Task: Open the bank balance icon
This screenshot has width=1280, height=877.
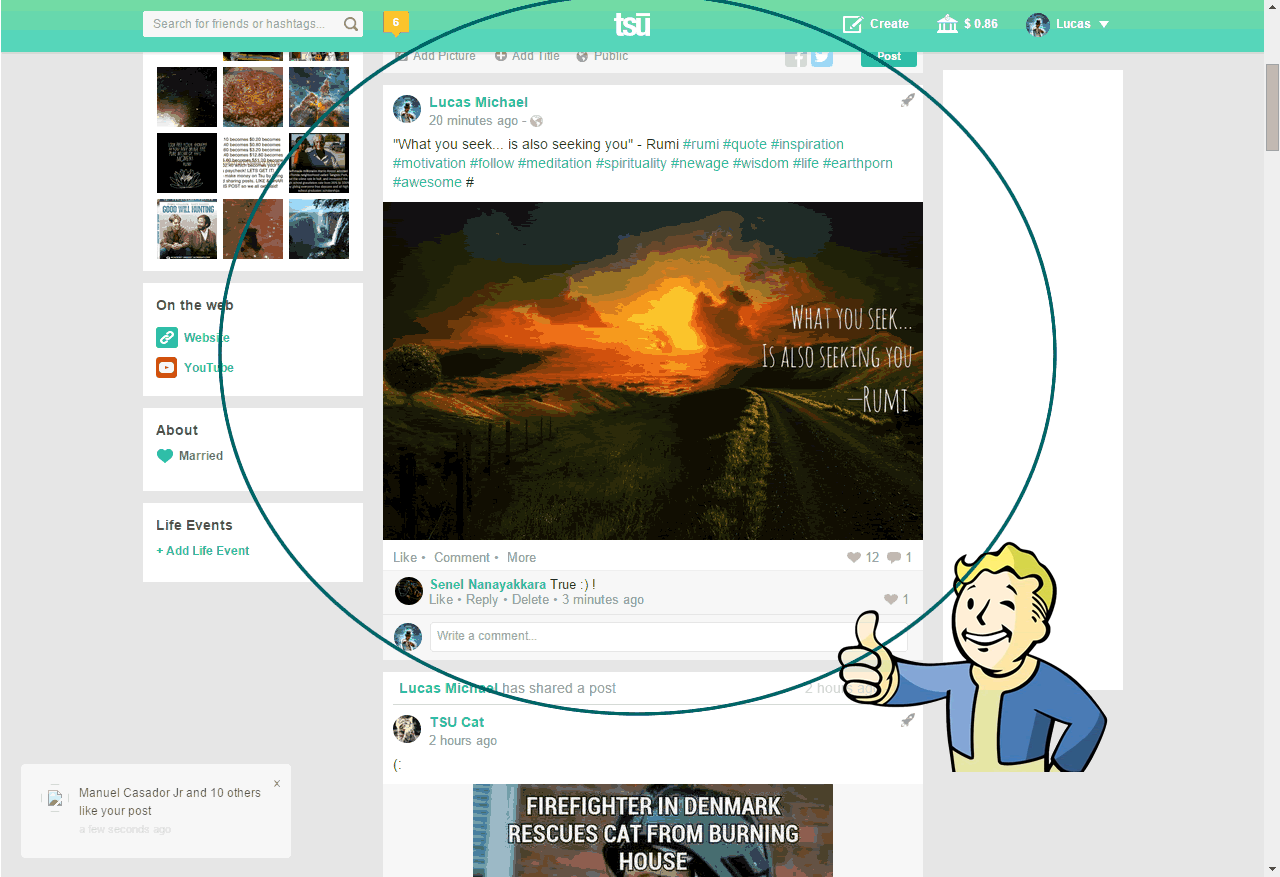Action: tap(947, 24)
